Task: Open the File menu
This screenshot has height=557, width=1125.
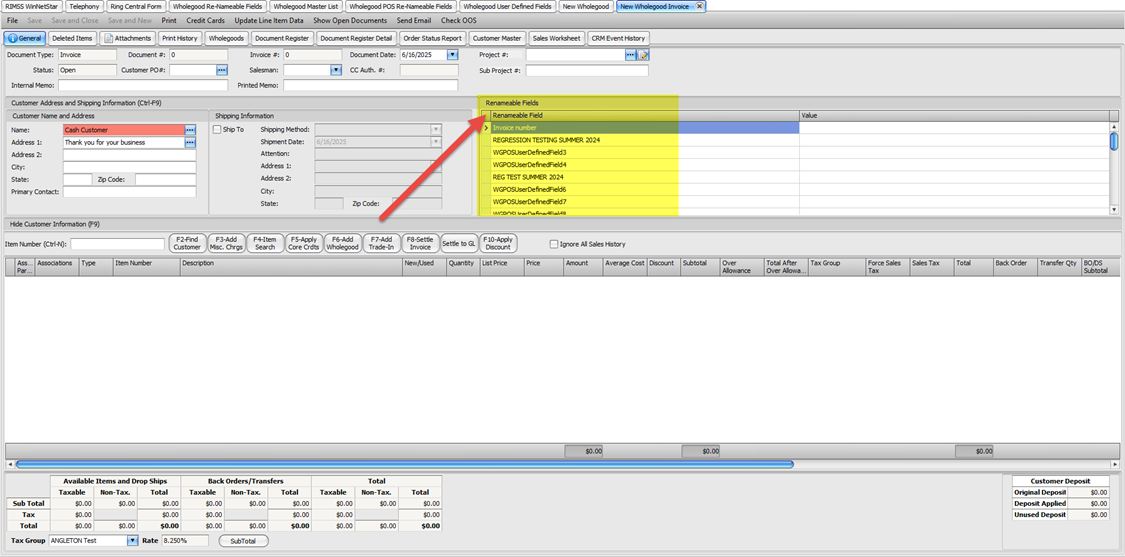Action: 13,21
